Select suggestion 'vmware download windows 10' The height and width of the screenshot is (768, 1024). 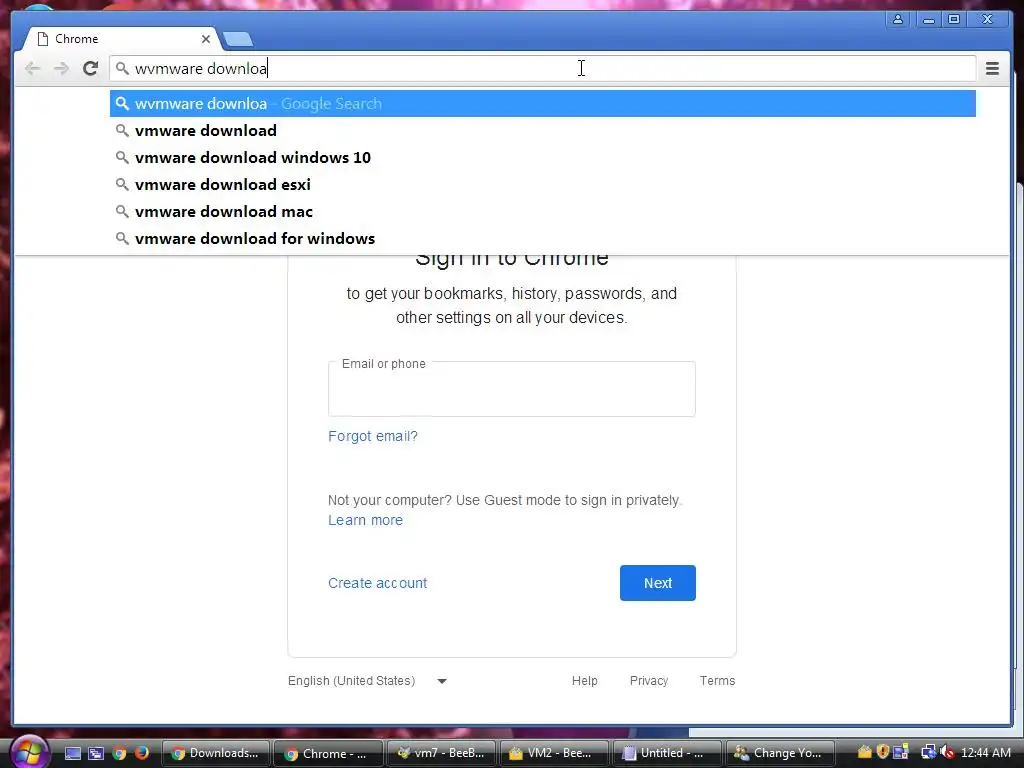[x=543, y=157]
